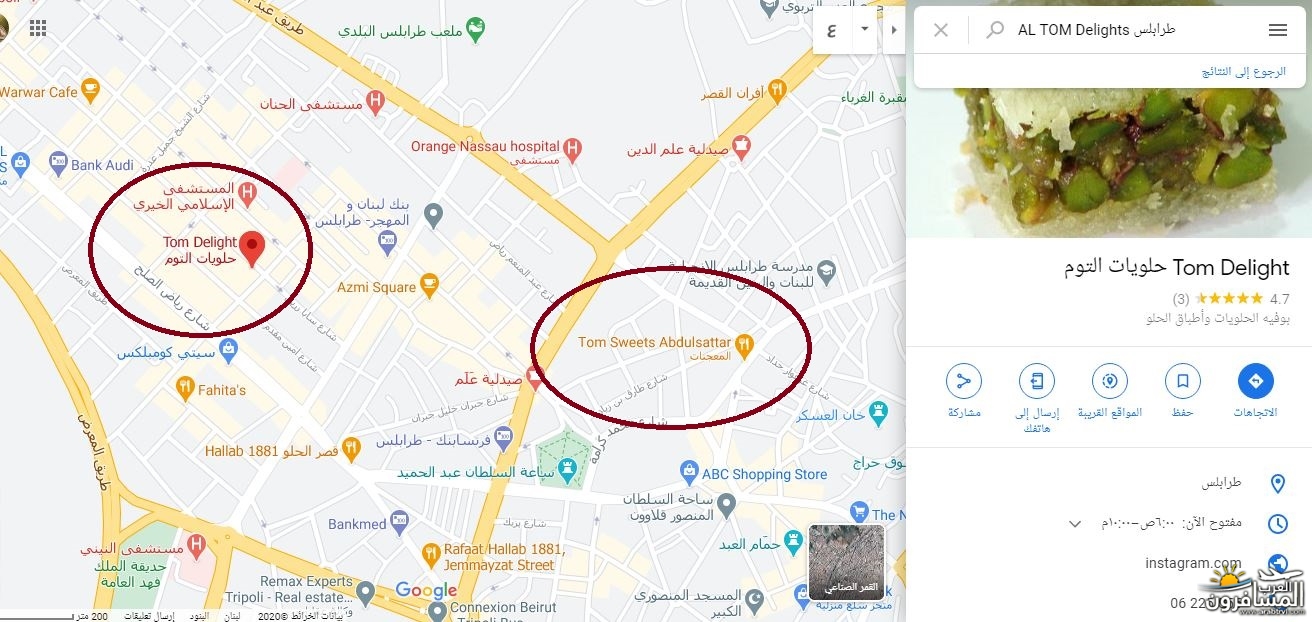Open the hamburger menu in search box
This screenshot has width=1312, height=622.
1277,30
